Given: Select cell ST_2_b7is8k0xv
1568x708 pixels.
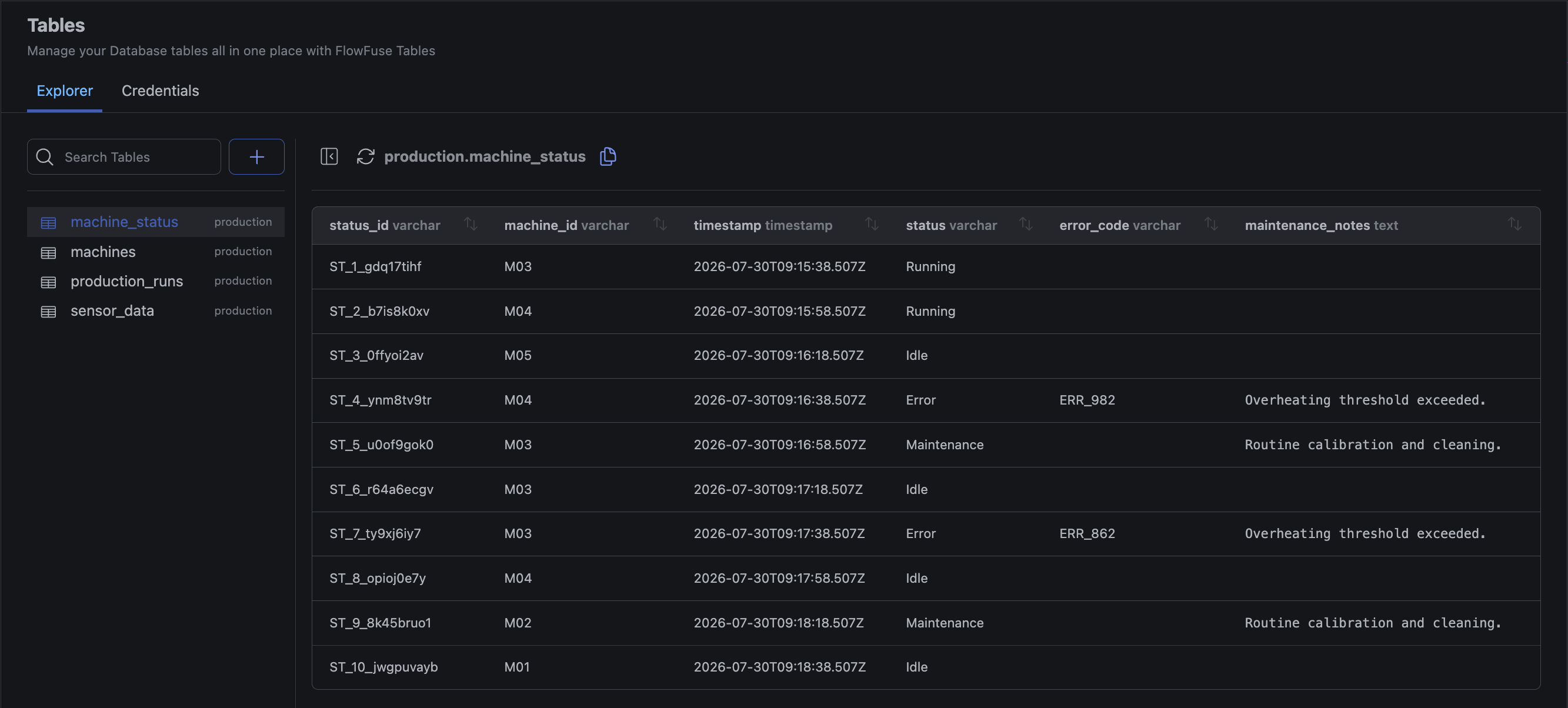Looking at the screenshot, I should 379,311.
